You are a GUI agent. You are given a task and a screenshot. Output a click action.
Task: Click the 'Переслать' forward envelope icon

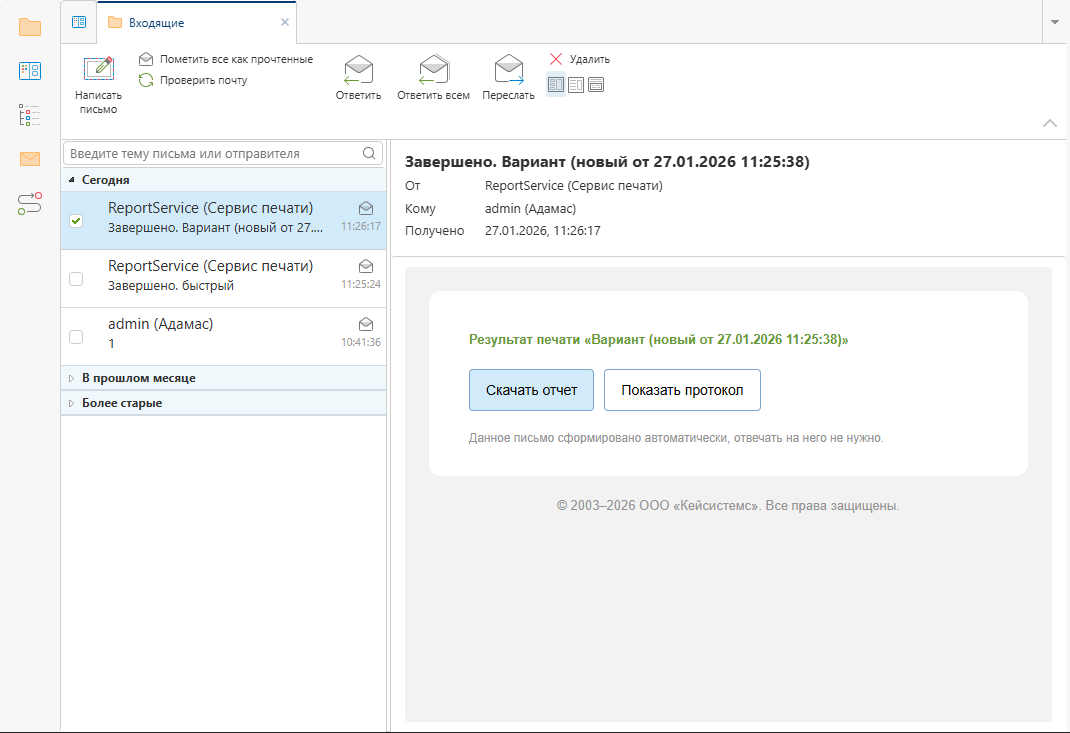(508, 70)
